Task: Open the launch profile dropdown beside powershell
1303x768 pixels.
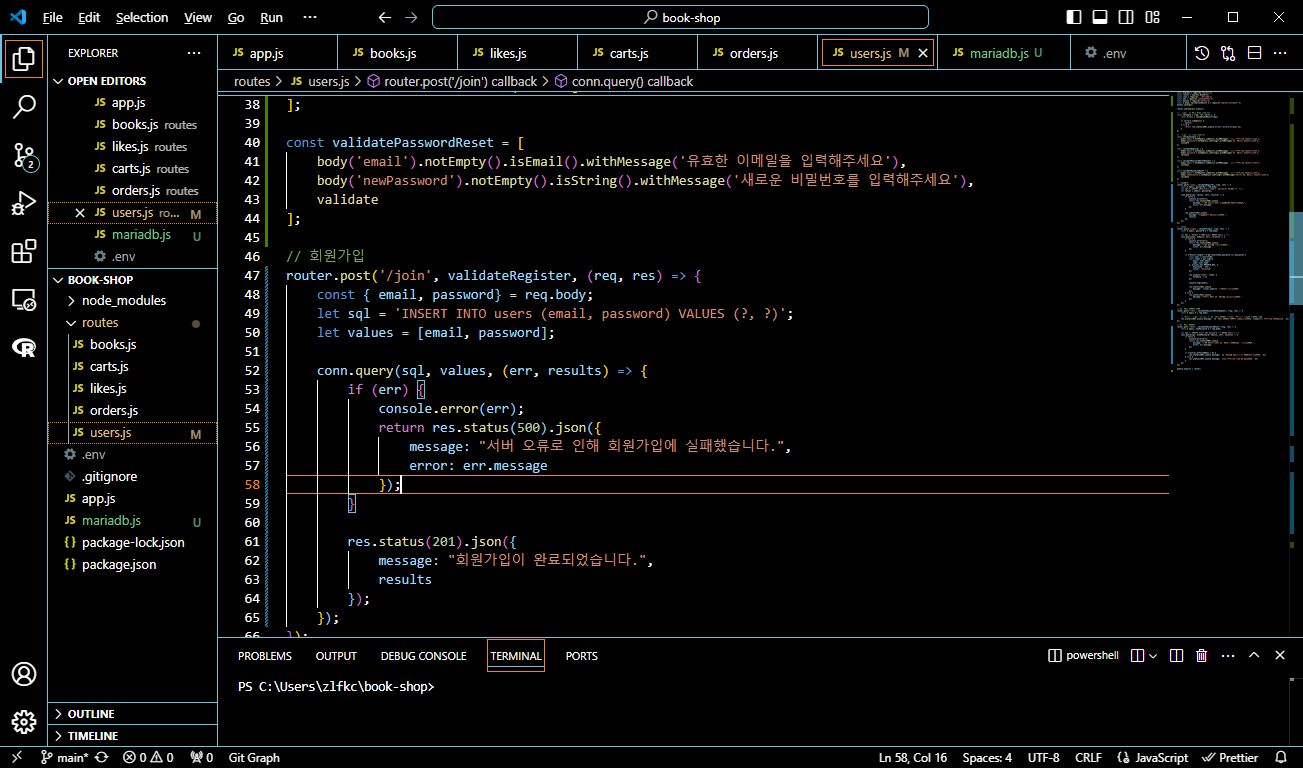Action: click(1154, 656)
